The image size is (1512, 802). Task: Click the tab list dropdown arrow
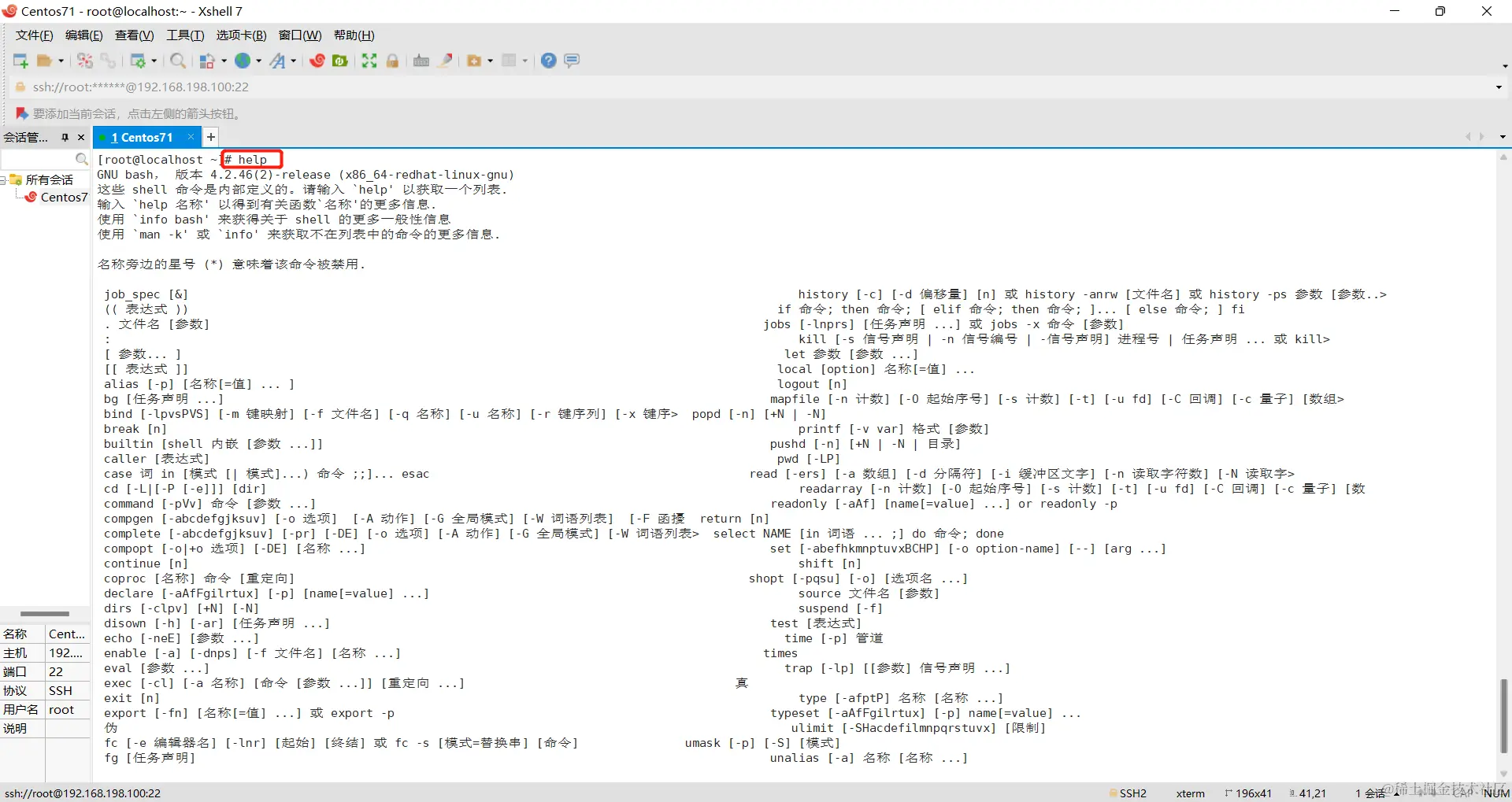pos(1503,137)
